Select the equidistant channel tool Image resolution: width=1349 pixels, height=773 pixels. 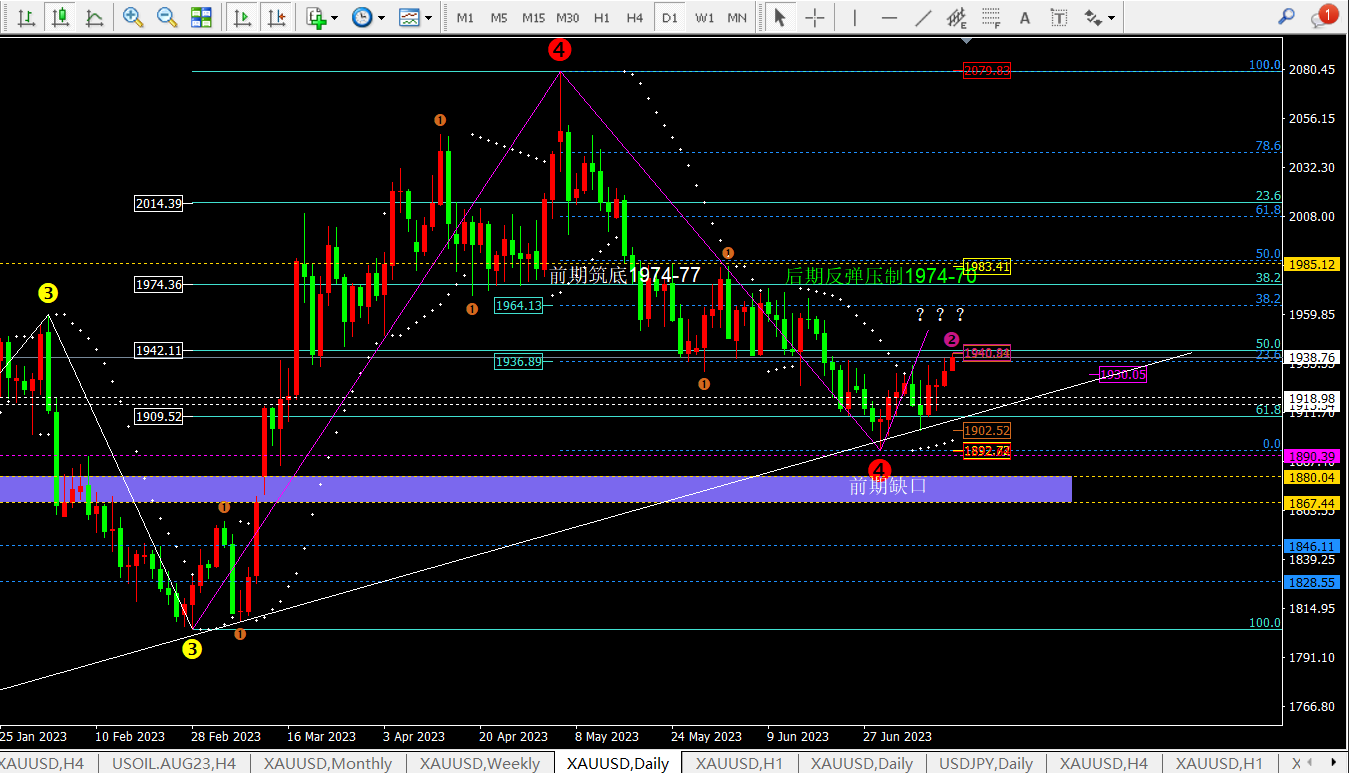[957, 17]
